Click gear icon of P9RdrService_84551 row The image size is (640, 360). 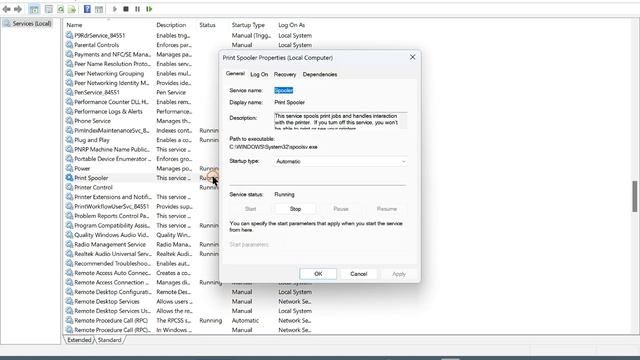pos(69,36)
